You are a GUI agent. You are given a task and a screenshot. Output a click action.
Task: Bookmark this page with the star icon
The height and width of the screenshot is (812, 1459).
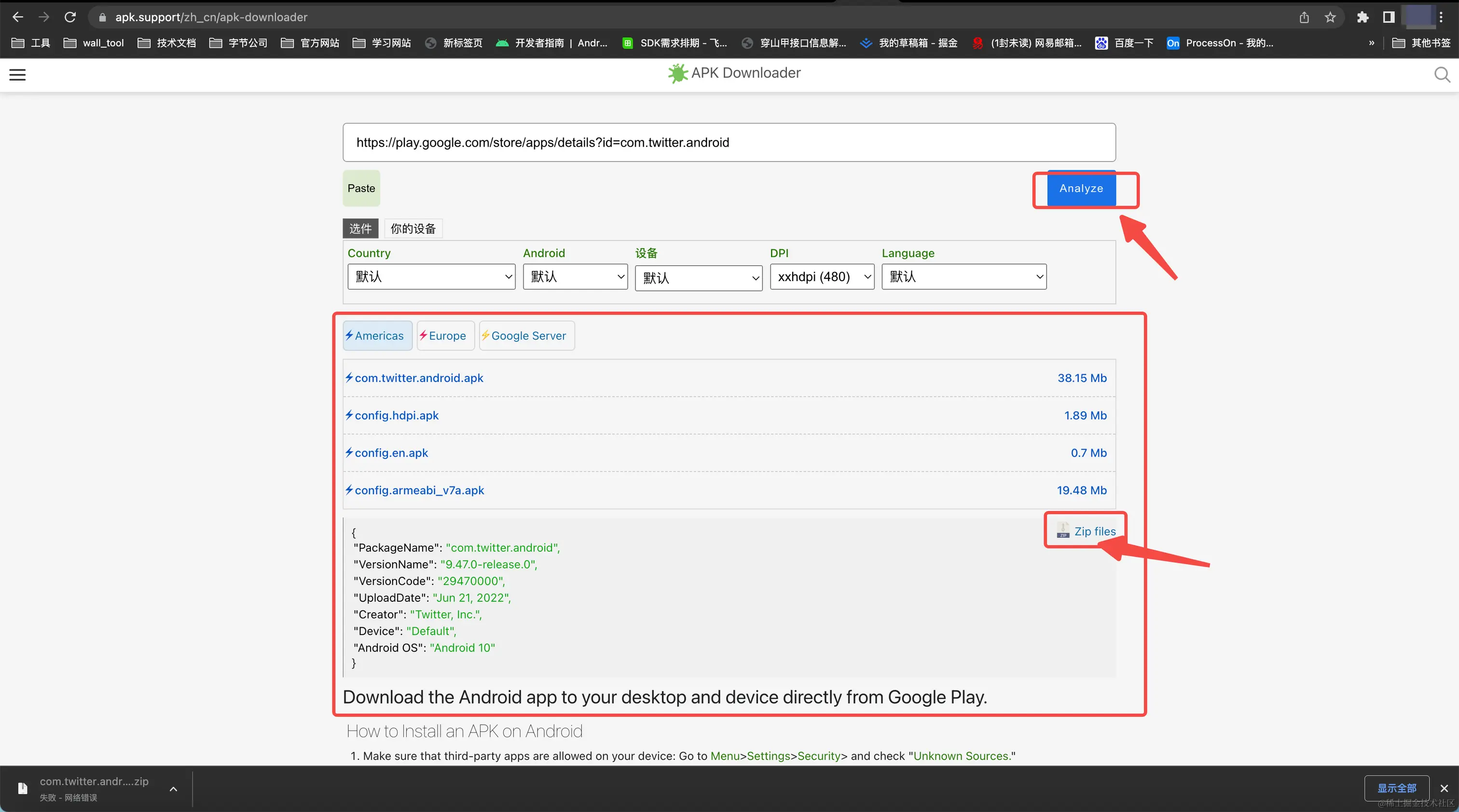tap(1331, 17)
